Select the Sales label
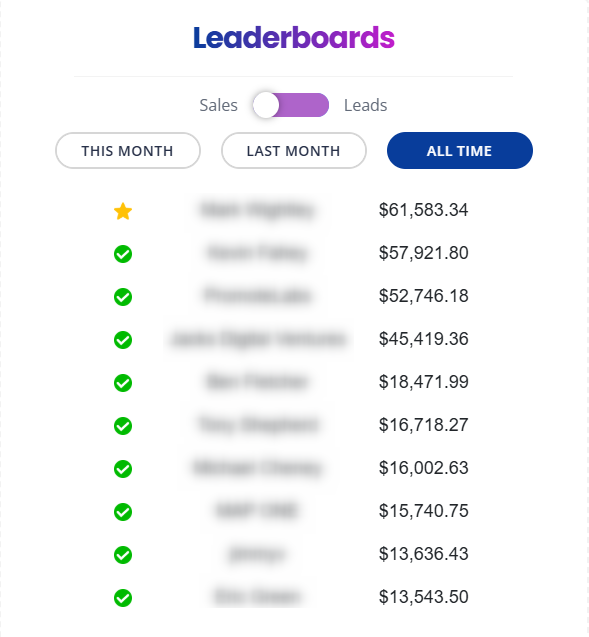The width and height of the screenshot is (589, 637). coord(219,105)
